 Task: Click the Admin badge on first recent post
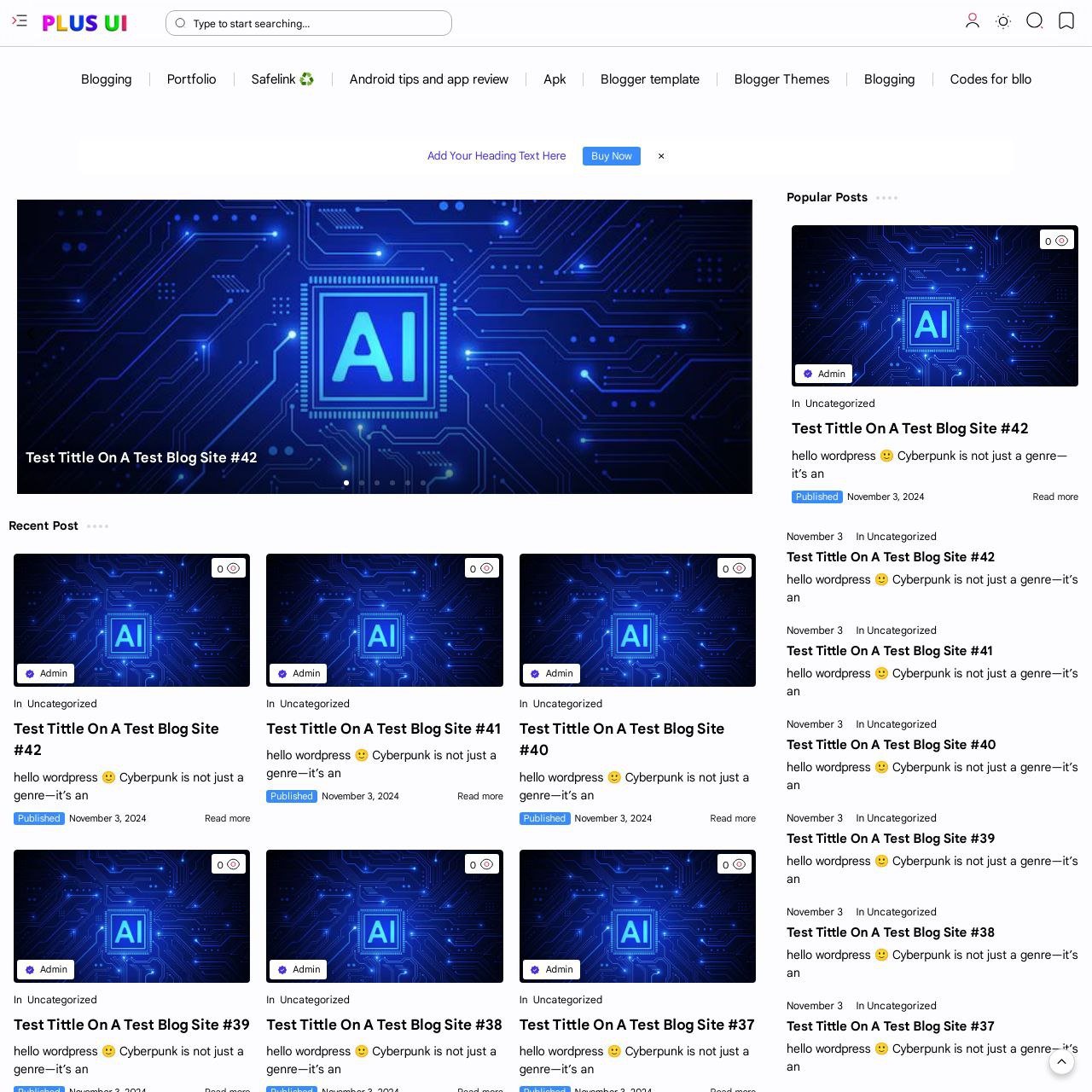[46, 673]
